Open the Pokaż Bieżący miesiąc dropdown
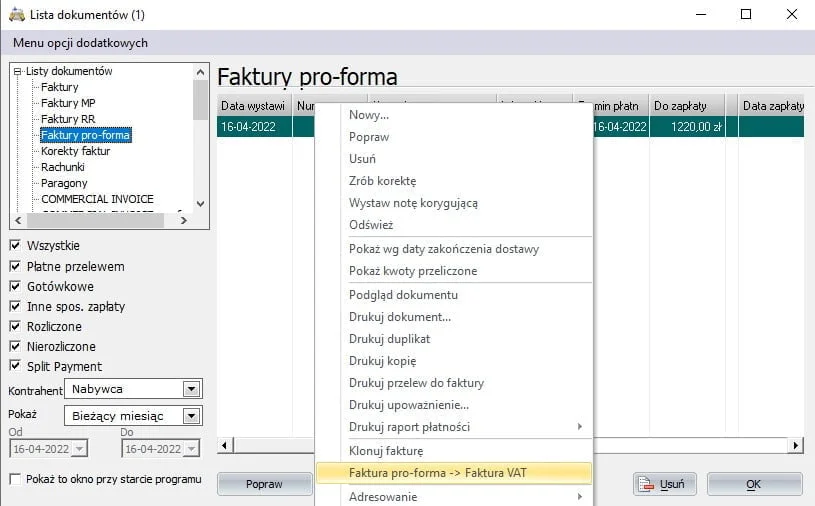The height and width of the screenshot is (506, 815). 192,416
